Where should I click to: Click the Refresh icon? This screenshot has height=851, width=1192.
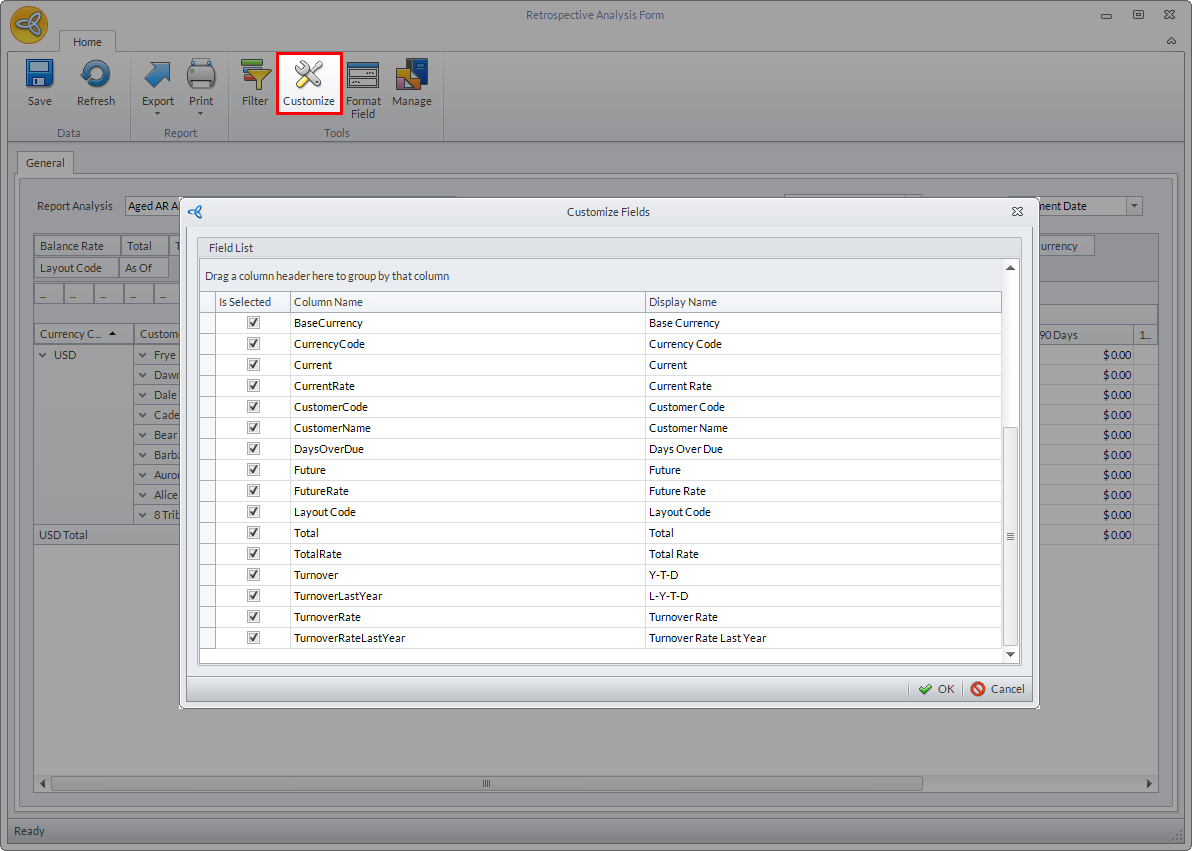coord(96,76)
